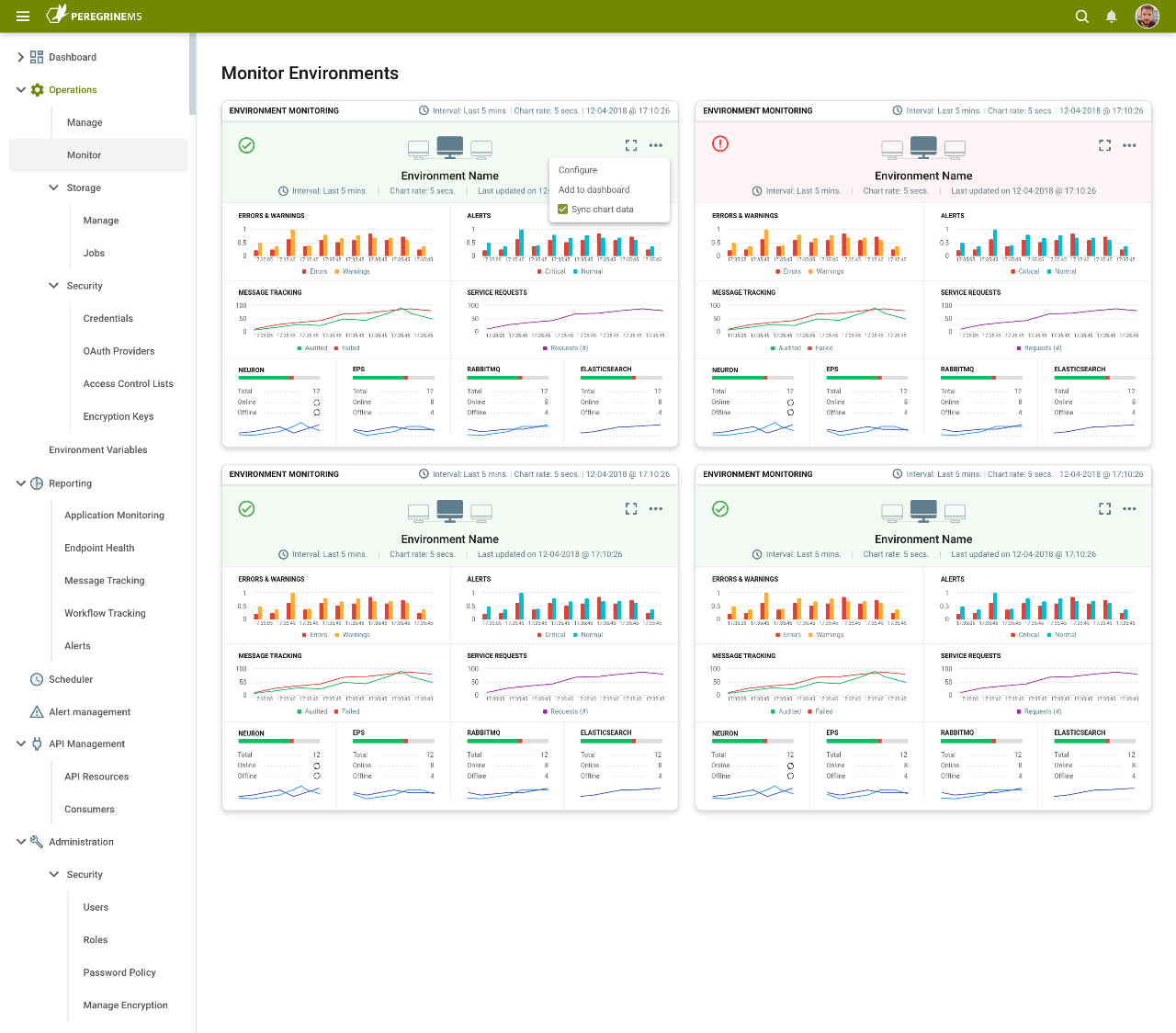Open Manage Encryption page
Screen dimensions: 1176x1033
[x=125, y=1005]
